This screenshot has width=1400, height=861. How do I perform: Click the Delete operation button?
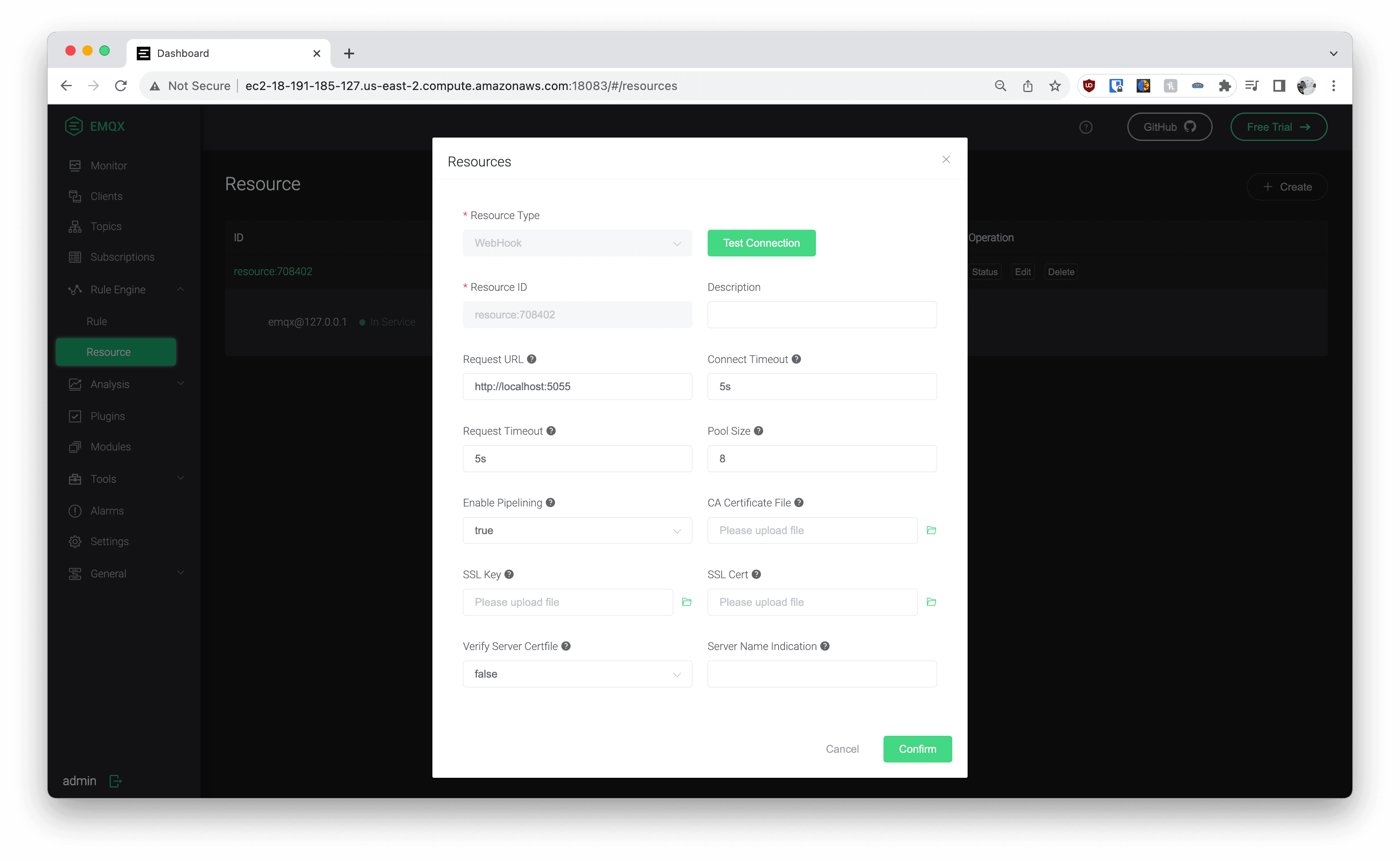point(1061,272)
